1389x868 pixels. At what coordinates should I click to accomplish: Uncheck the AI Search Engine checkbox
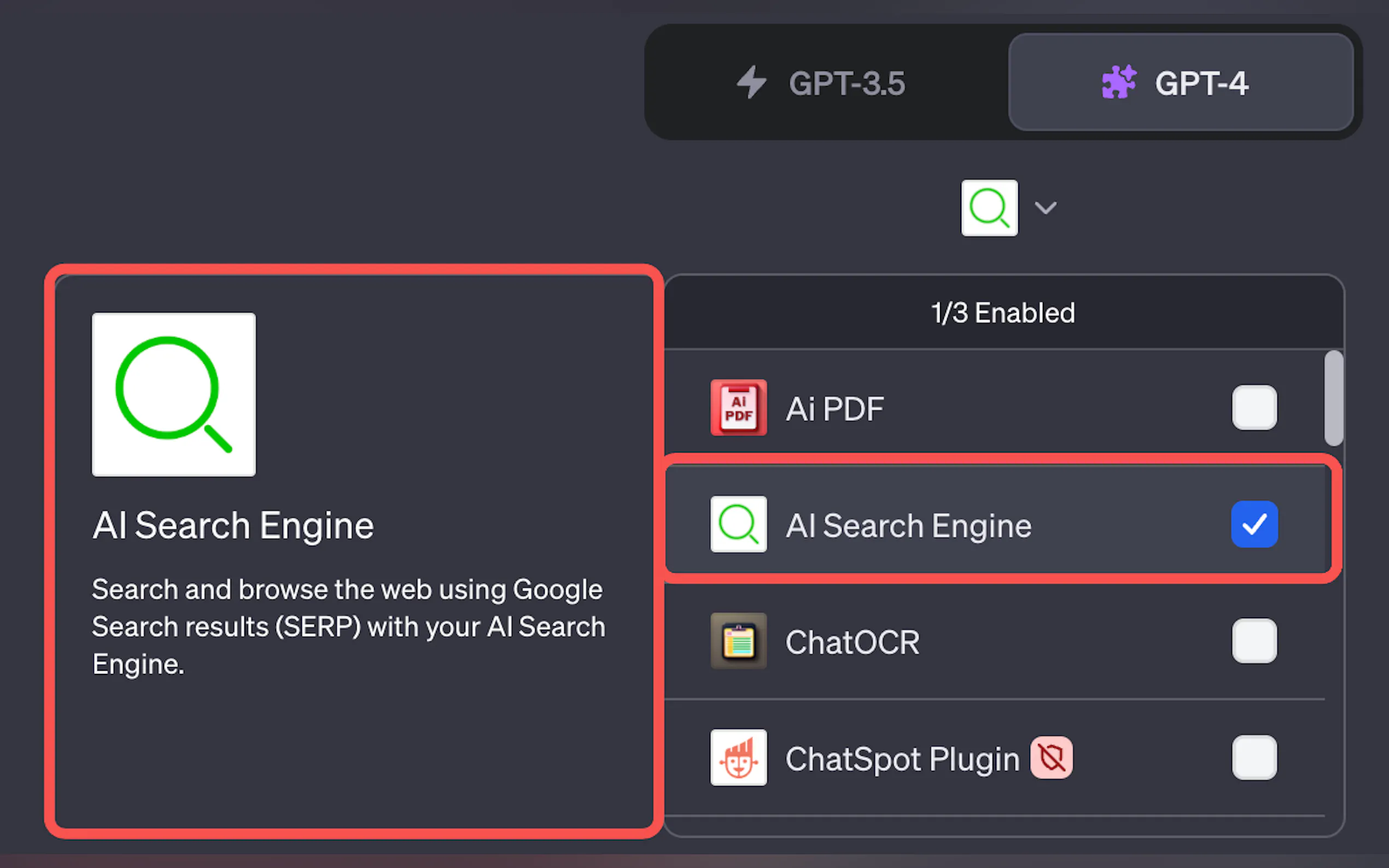click(1254, 524)
